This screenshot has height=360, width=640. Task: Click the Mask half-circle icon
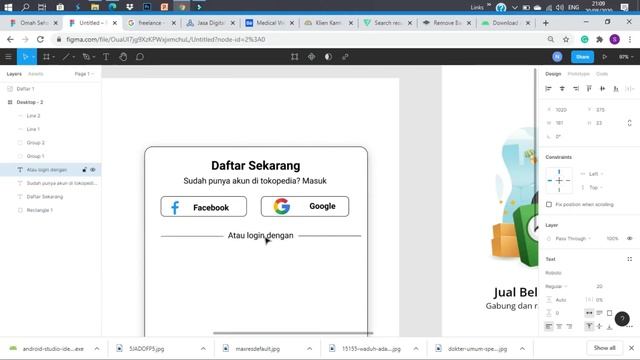pyautogui.click(x=328, y=57)
